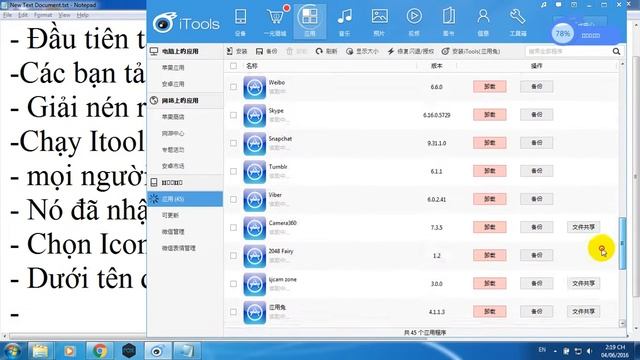This screenshot has height=360, width=640.
Task: Click the volume icon in system tray
Action: [589, 351]
